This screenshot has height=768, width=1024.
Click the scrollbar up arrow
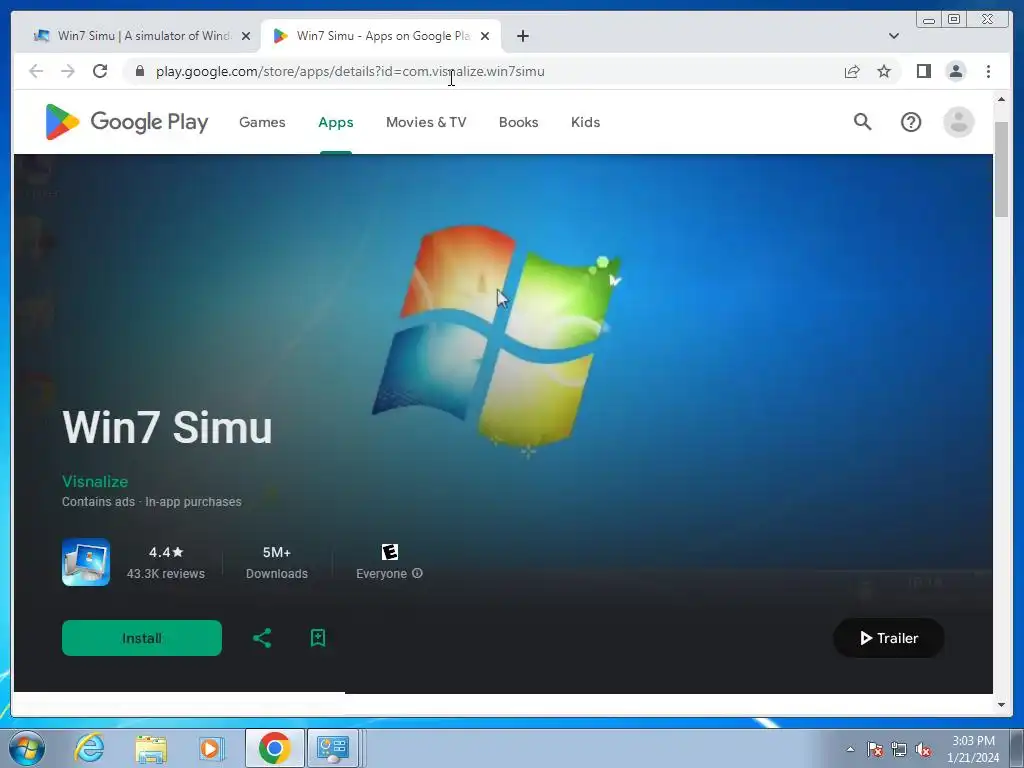pos(1001,99)
